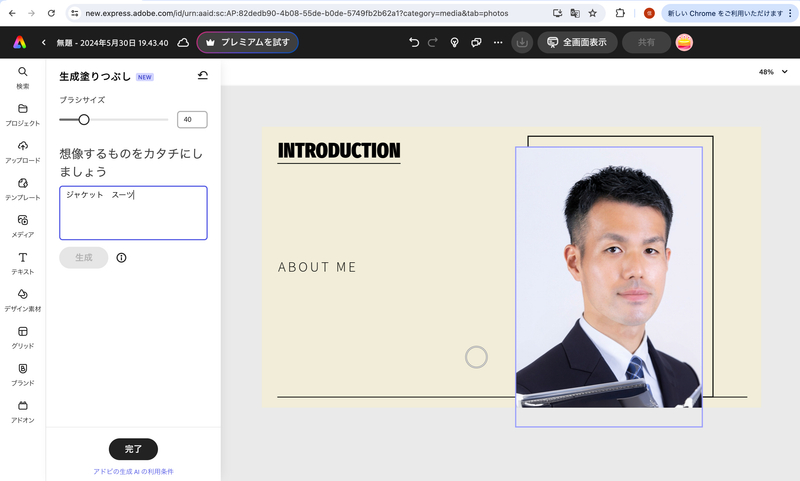Open Adobe generative AI terms link
Screen dimensions: 800x481
[133, 471]
